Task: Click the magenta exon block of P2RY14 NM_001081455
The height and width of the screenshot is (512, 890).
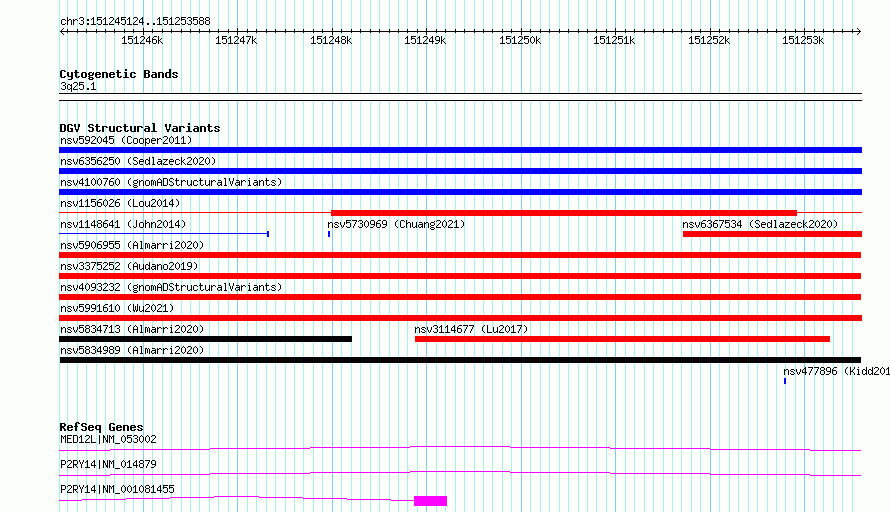Action: point(431,501)
